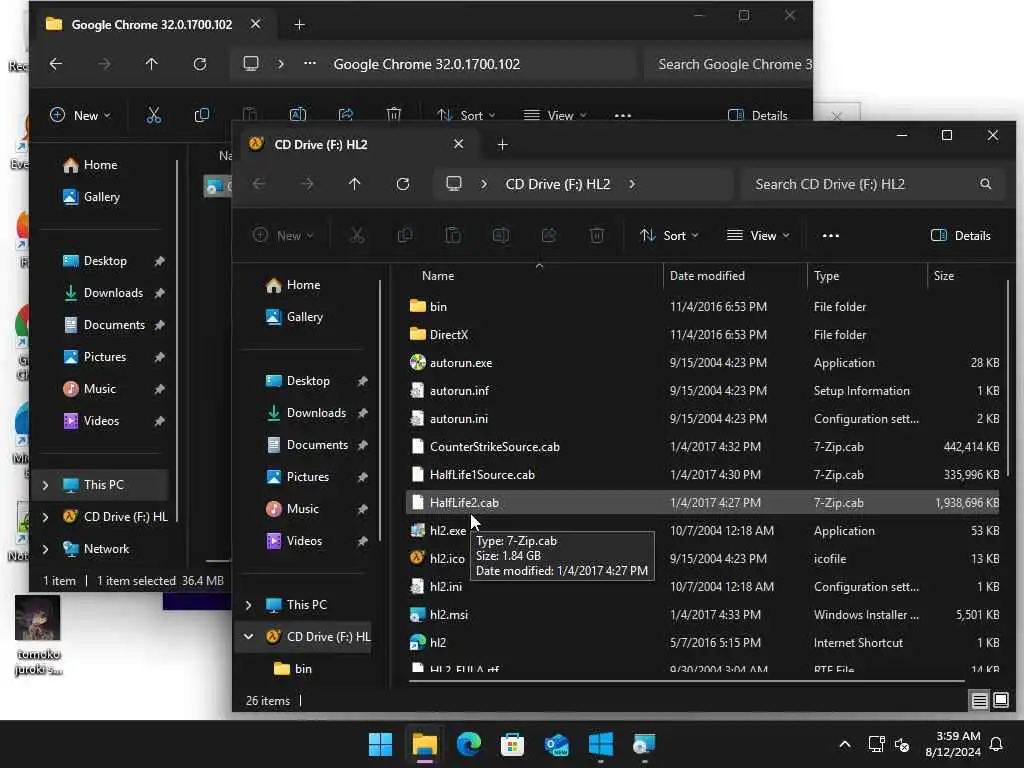Screen dimensions: 1024x768
Task: Click Search Google Chrome field
Action: pyautogui.click(x=728, y=64)
